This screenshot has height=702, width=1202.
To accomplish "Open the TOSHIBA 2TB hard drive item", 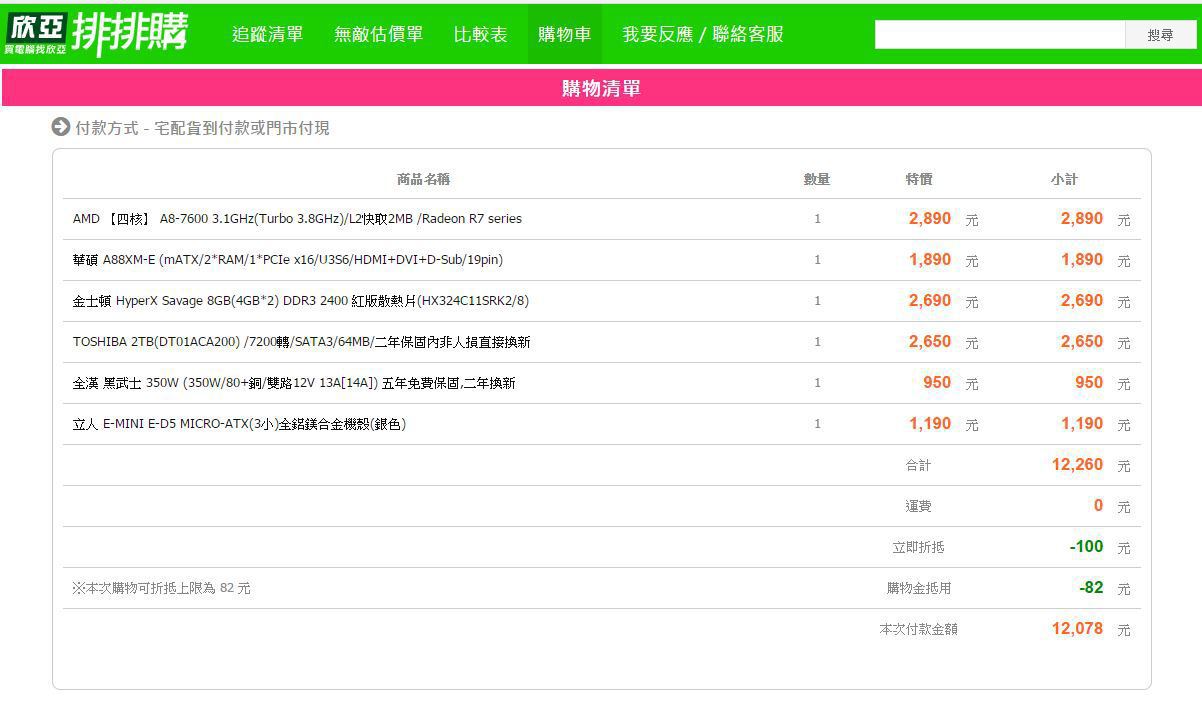I will [301, 342].
